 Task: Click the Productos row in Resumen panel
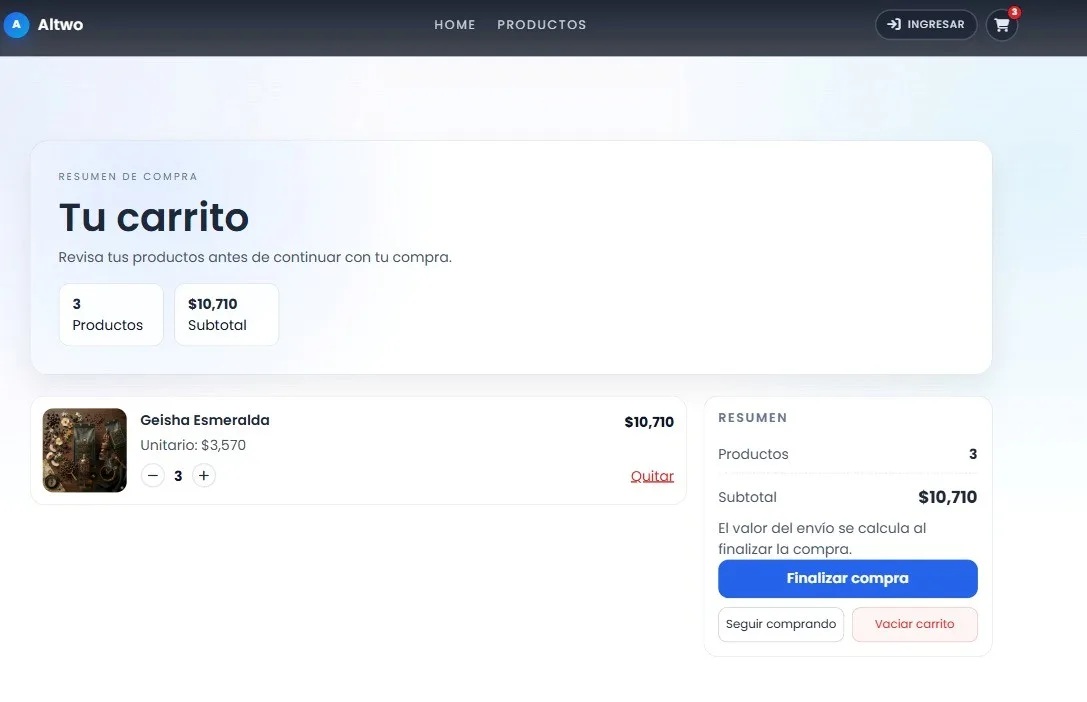point(848,454)
